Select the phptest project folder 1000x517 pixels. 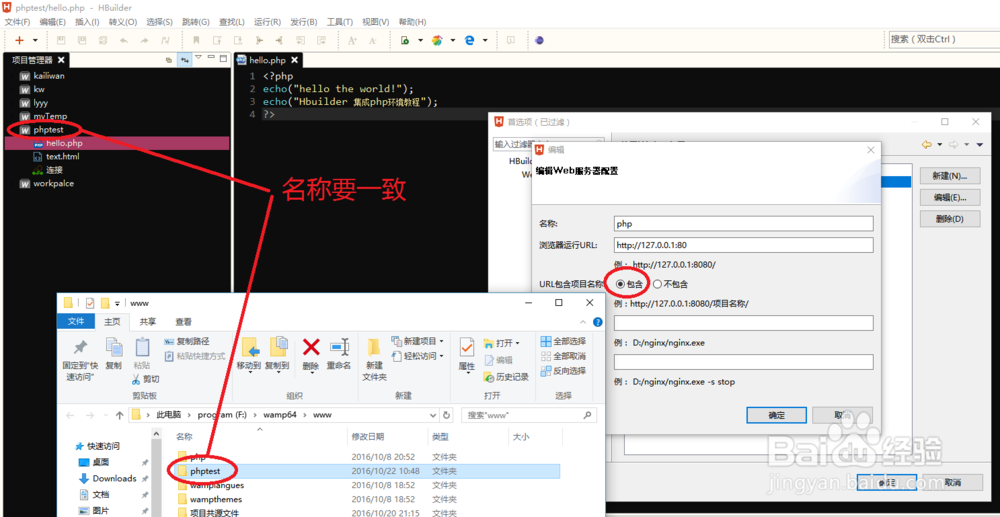click(48, 129)
